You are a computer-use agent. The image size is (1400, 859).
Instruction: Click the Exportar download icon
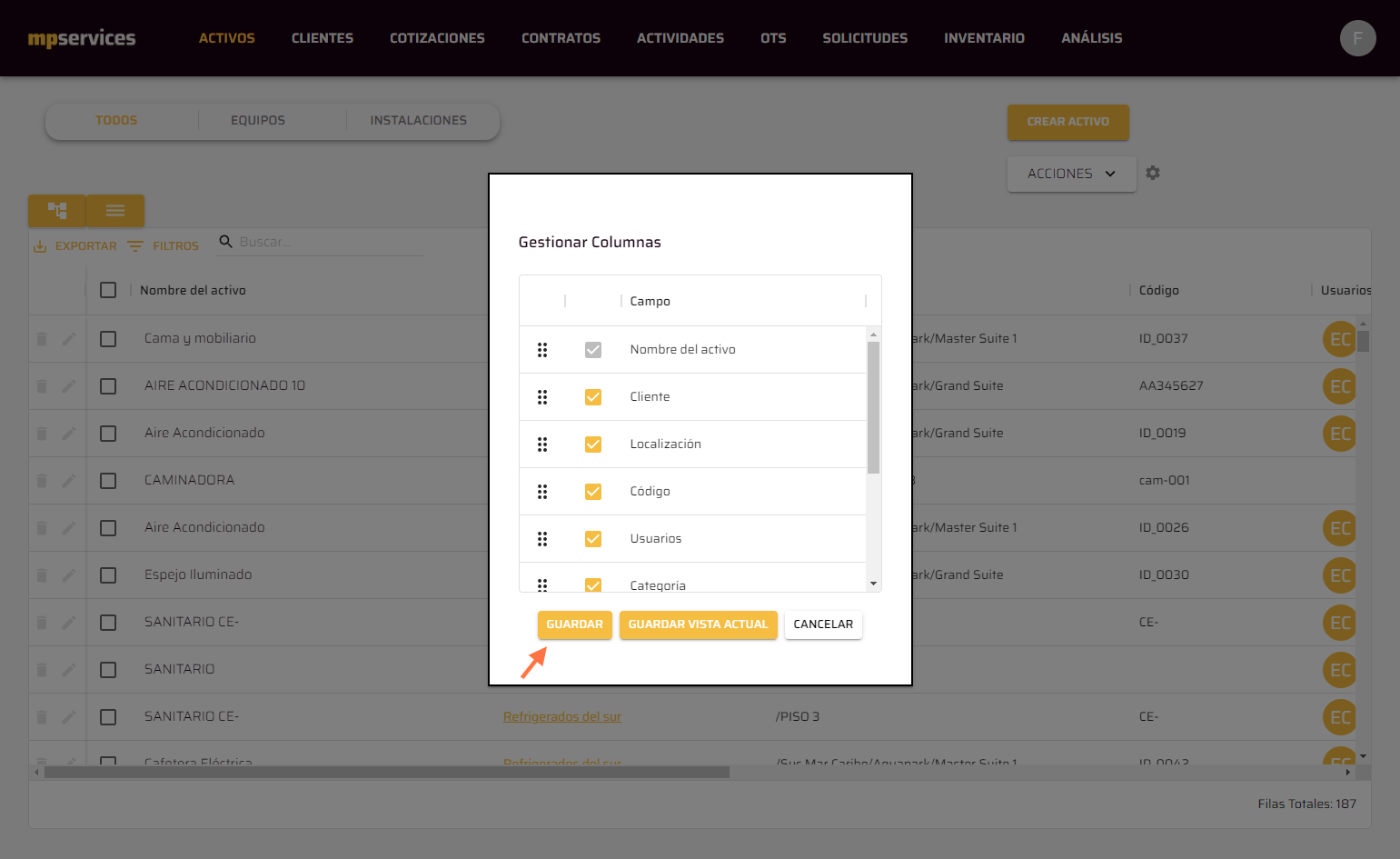point(40,246)
